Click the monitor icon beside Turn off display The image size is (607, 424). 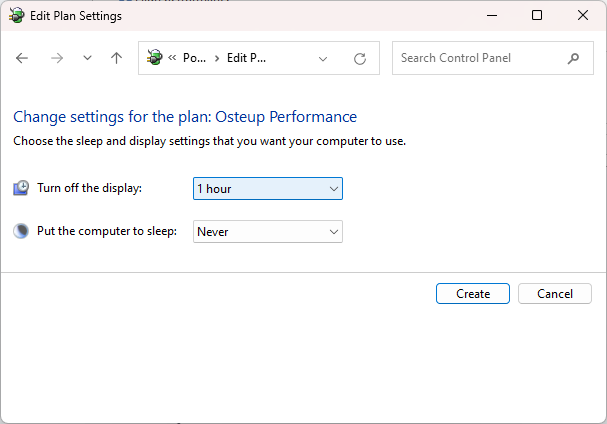pos(22,188)
